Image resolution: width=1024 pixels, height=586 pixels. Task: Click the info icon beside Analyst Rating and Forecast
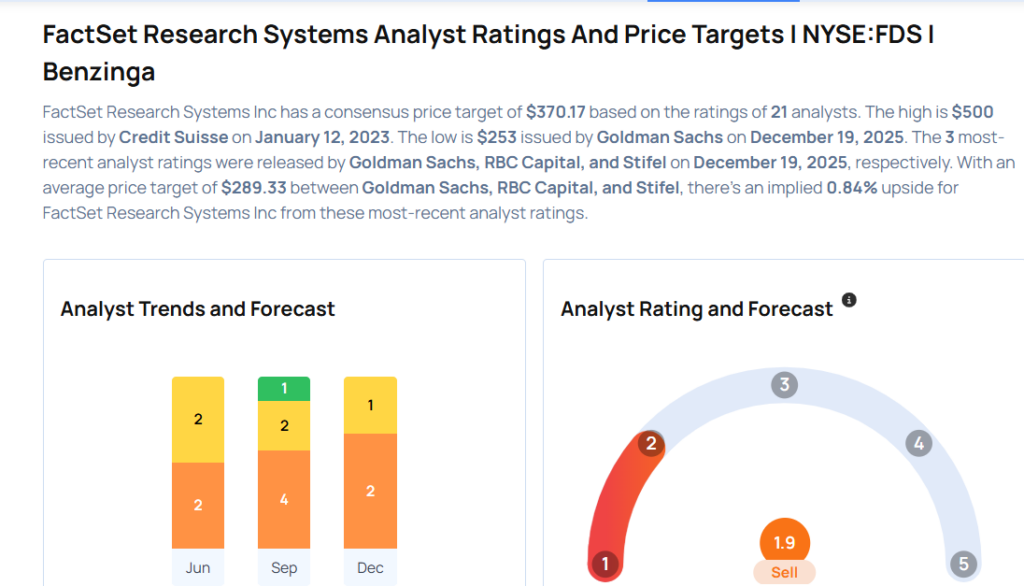[849, 300]
